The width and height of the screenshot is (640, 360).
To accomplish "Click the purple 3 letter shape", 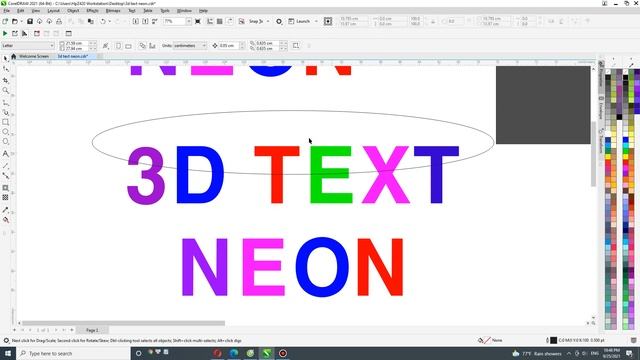I will 146,176.
